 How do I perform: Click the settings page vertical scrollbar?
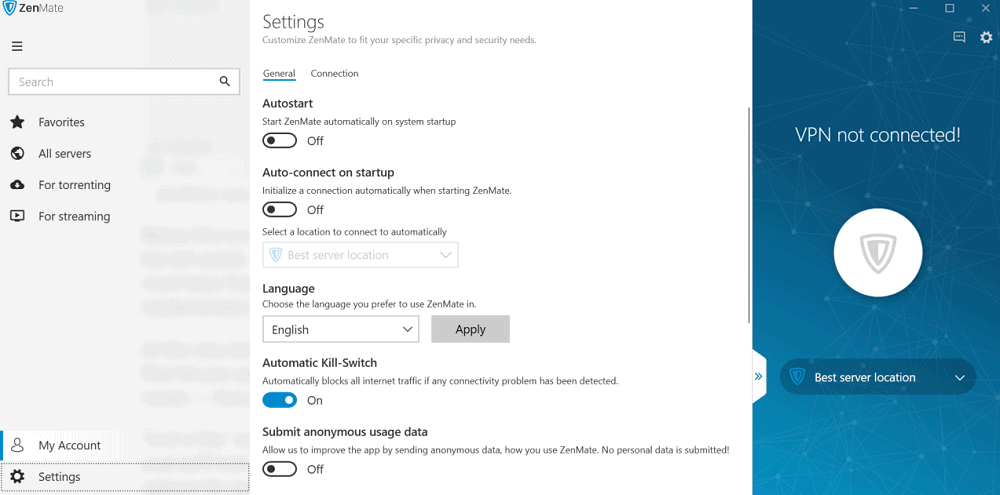click(749, 216)
